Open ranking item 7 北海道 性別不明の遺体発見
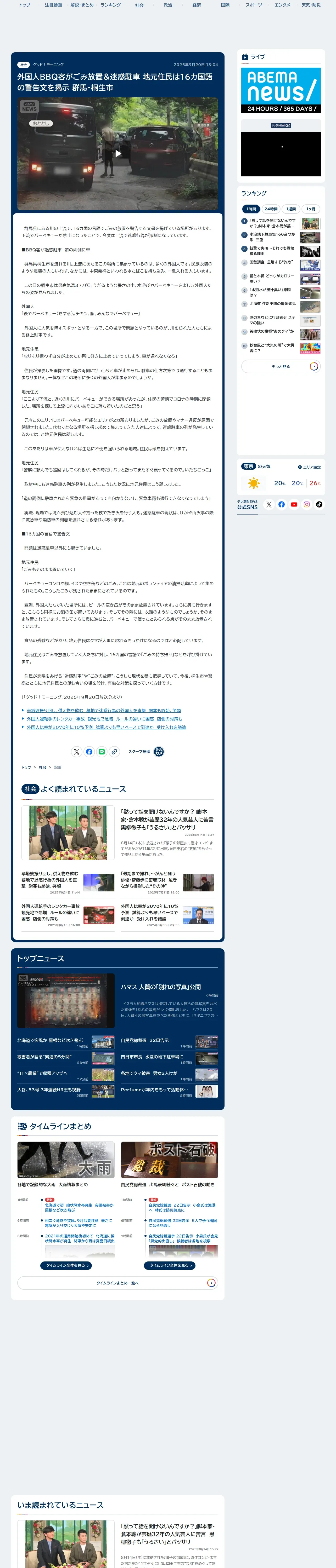 click(x=281, y=307)
